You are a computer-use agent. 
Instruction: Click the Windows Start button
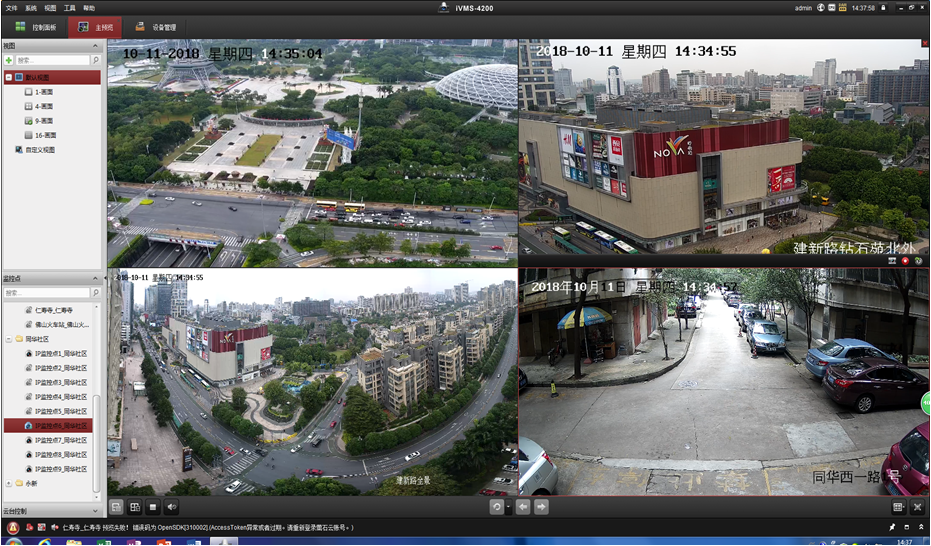coord(12,542)
